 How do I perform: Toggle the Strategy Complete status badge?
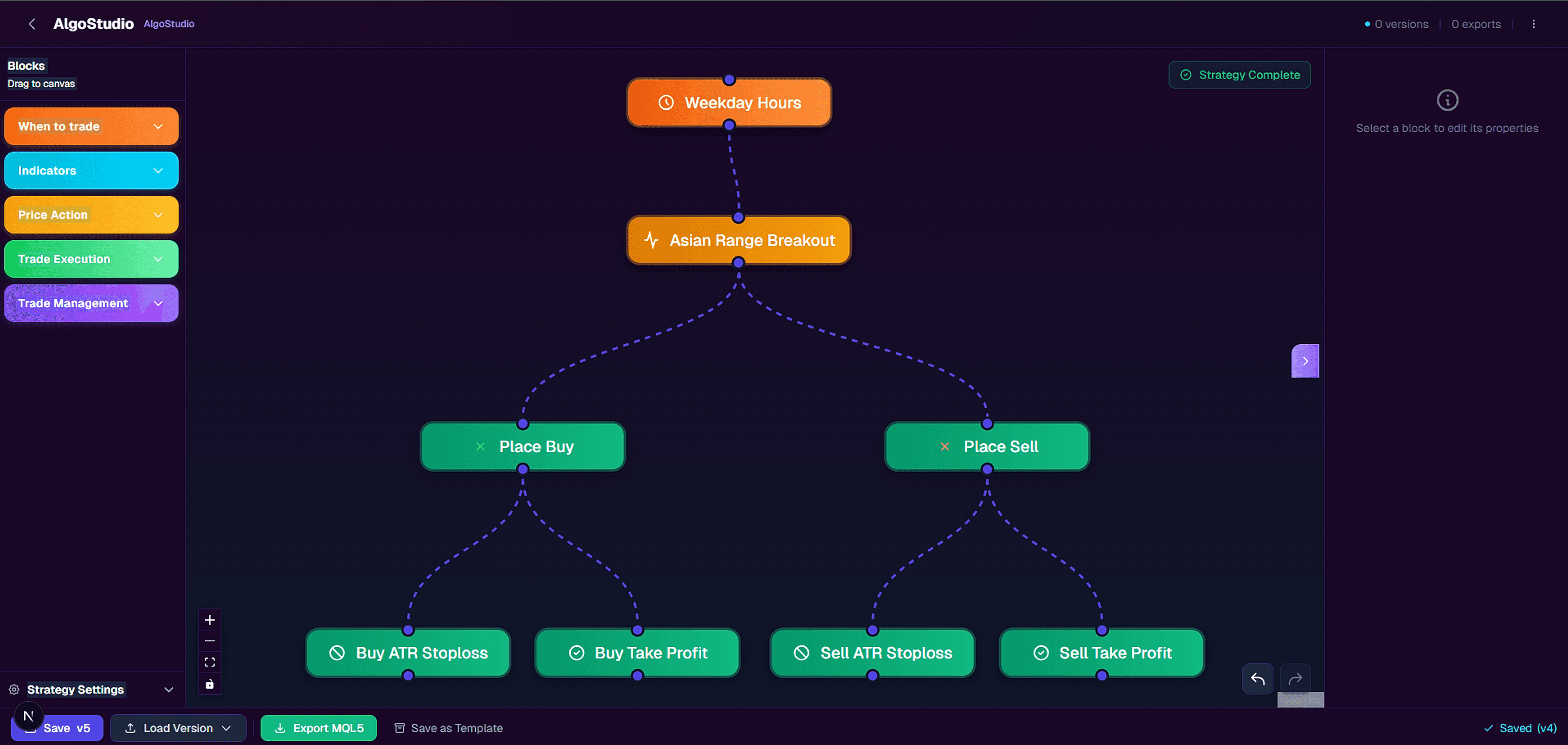(x=1239, y=74)
